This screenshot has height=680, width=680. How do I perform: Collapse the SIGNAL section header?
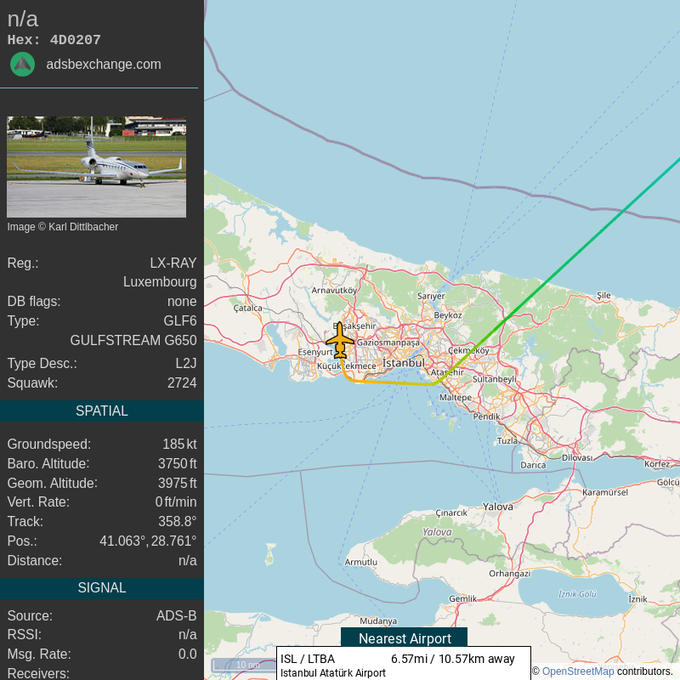pyautogui.click(x=101, y=588)
